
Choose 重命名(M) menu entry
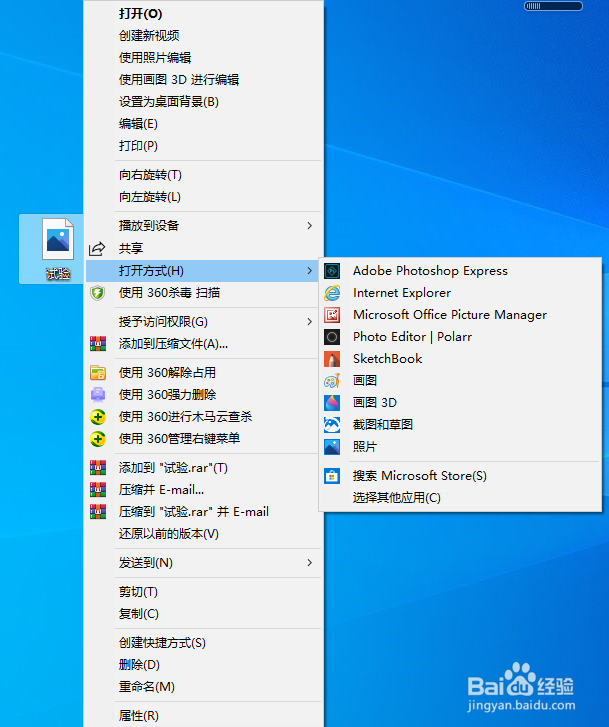coord(147,687)
